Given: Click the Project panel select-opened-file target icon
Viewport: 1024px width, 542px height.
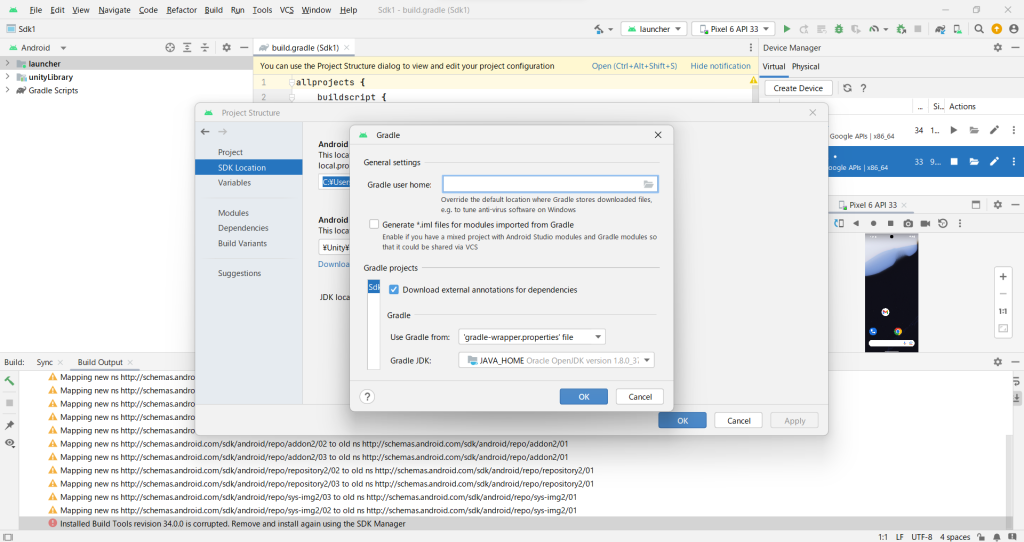Looking at the screenshot, I should [x=170, y=48].
